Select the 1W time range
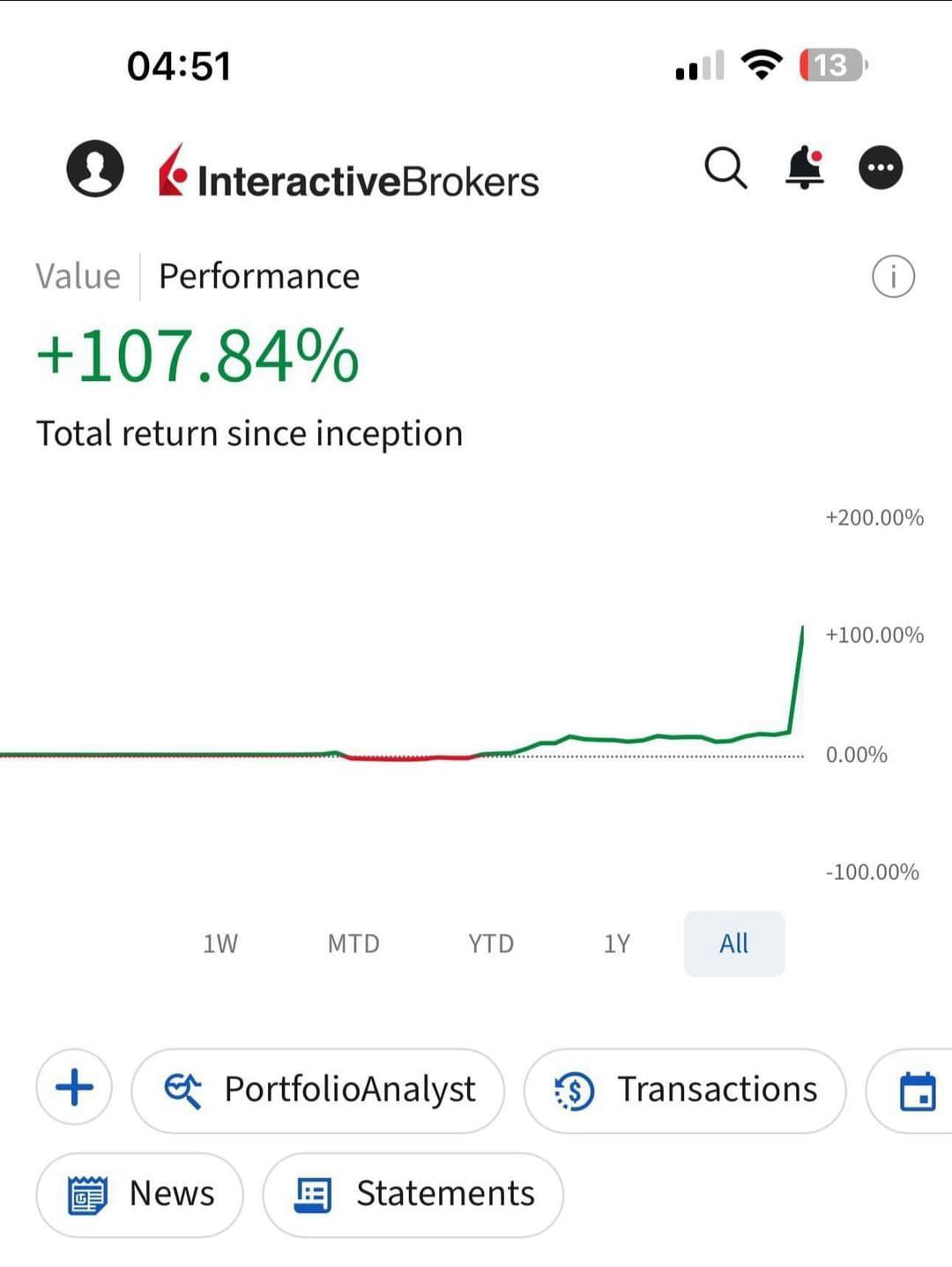The image size is (952, 1267). click(x=220, y=943)
